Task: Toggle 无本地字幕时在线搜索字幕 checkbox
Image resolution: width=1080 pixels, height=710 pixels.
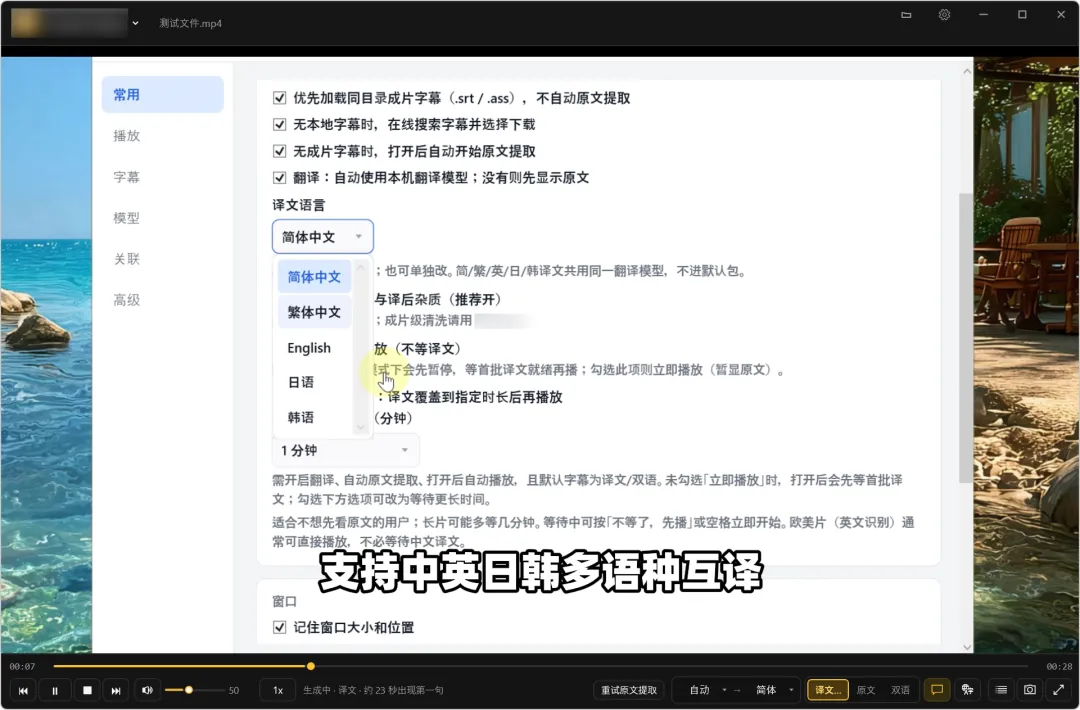Action: click(x=279, y=125)
